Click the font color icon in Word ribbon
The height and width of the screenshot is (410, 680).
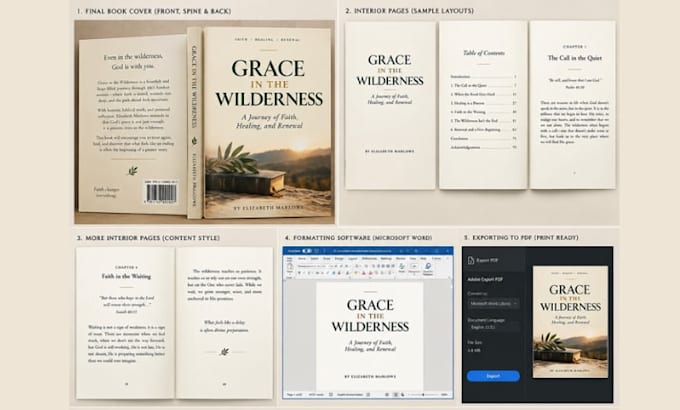pos(363,273)
